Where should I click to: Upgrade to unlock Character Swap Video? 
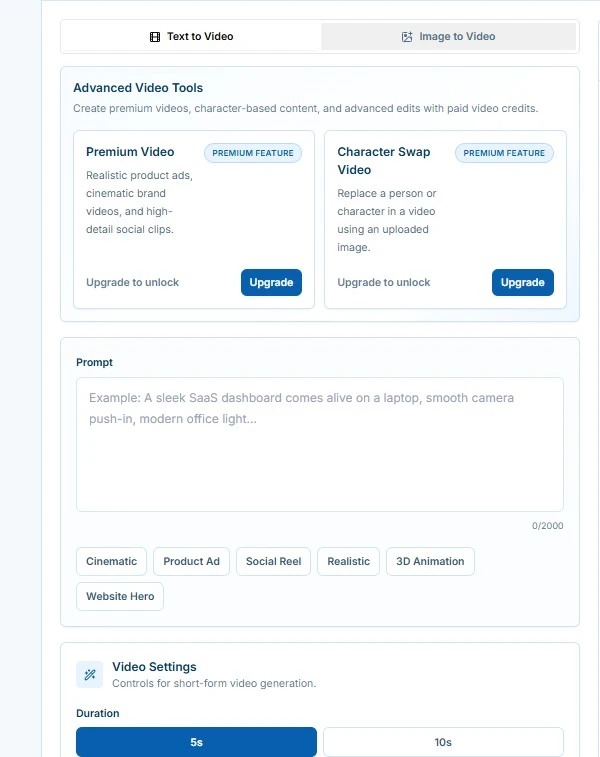point(523,282)
